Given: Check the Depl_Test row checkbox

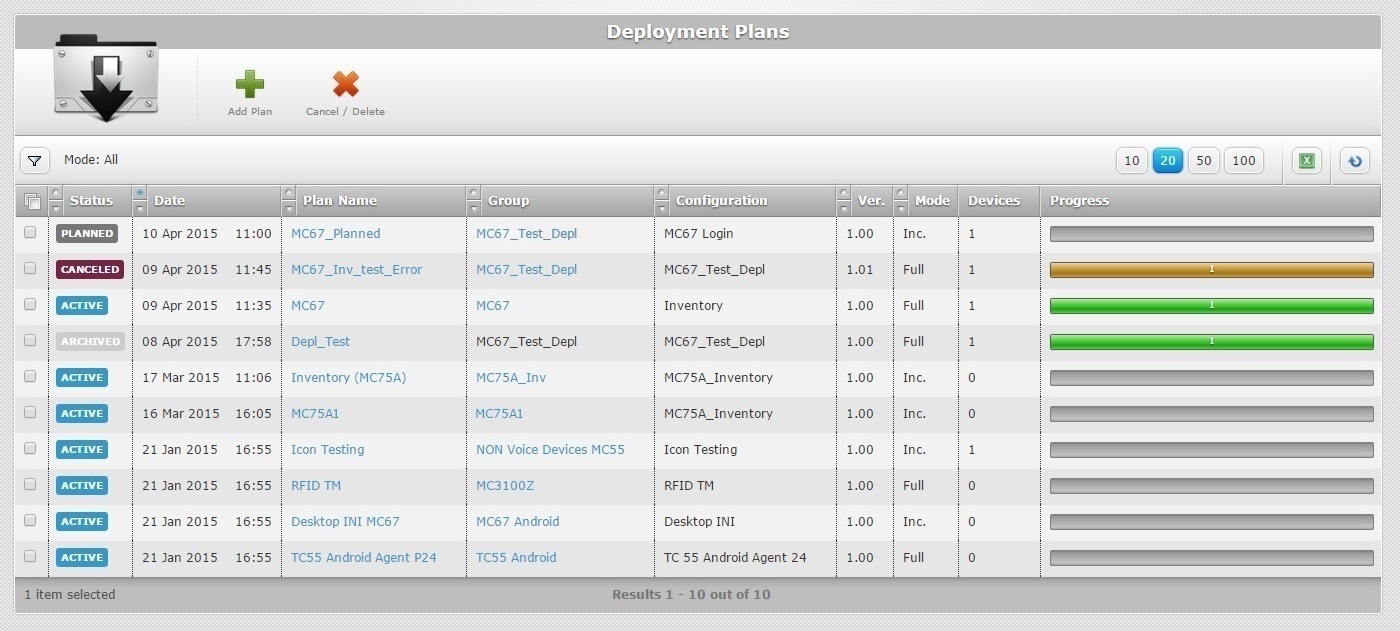Looking at the screenshot, I should point(30,340).
